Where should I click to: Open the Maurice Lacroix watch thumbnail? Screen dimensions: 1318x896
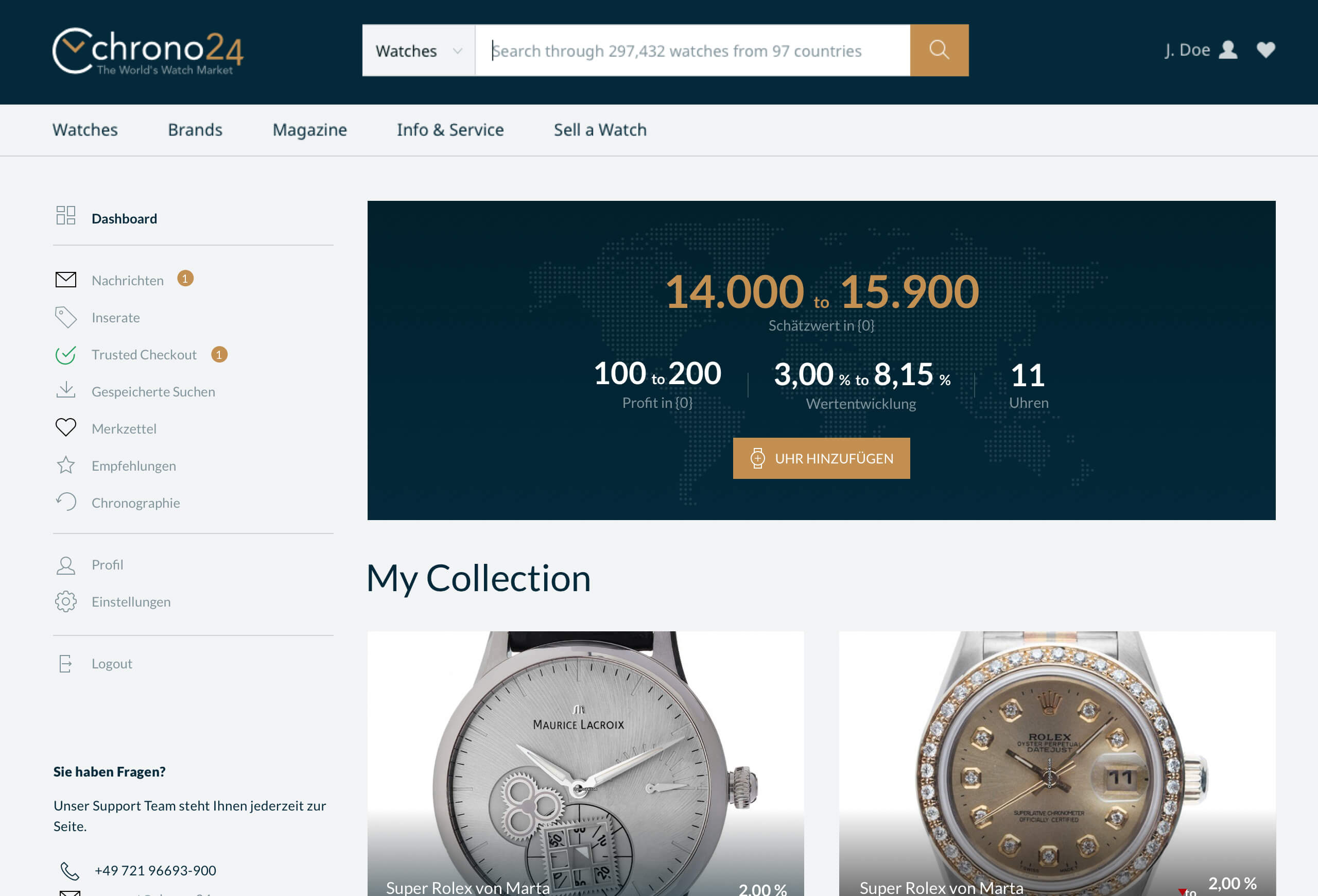[585, 763]
